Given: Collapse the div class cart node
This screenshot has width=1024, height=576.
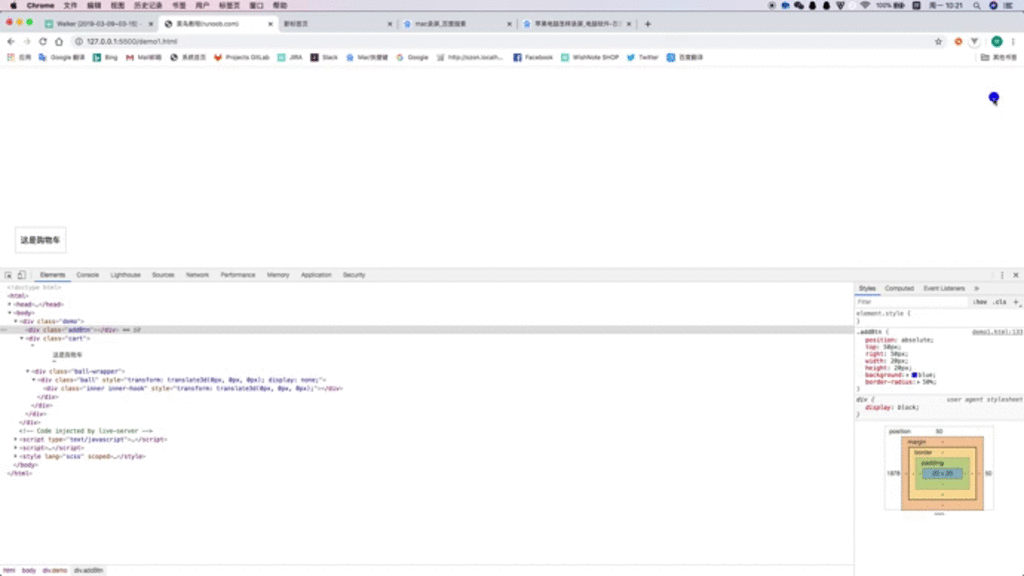Looking at the screenshot, I should click(22, 338).
